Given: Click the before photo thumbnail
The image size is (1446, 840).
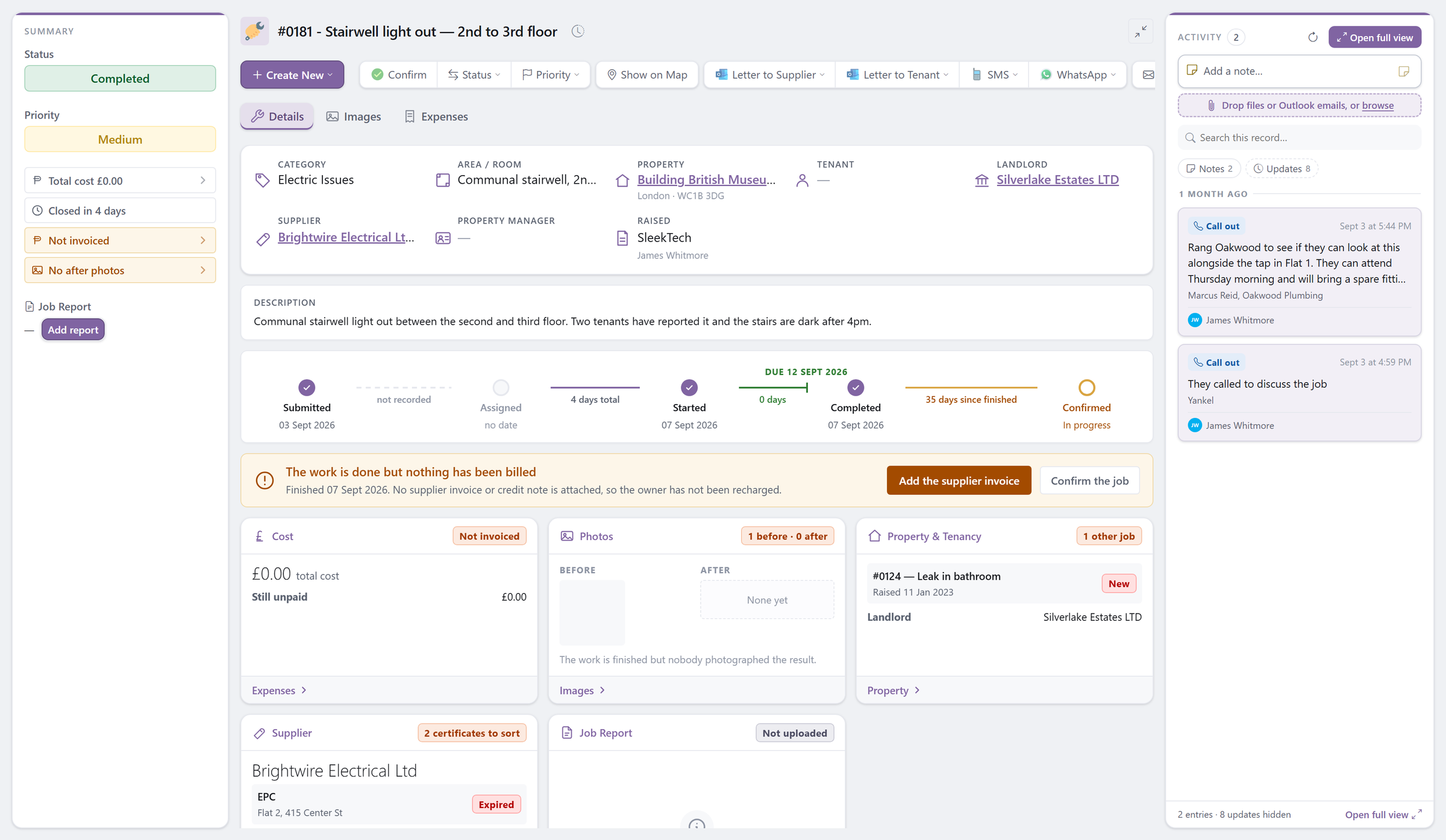Looking at the screenshot, I should click(x=592, y=612).
